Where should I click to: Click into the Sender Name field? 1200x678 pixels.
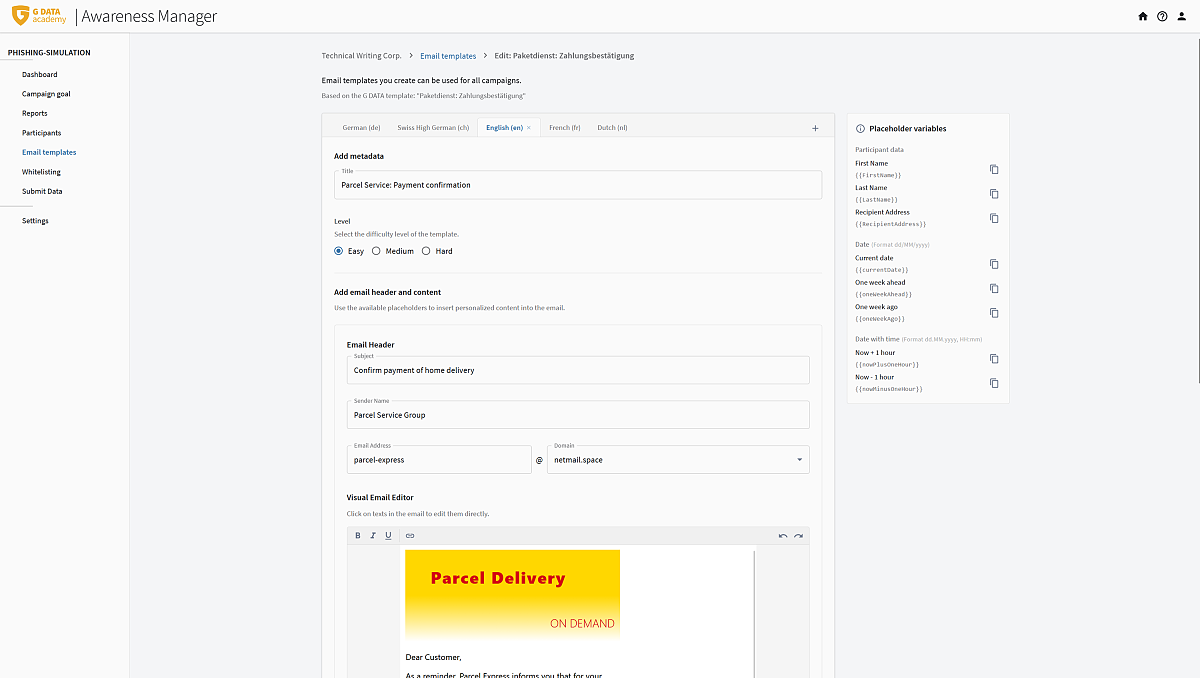tap(578, 415)
